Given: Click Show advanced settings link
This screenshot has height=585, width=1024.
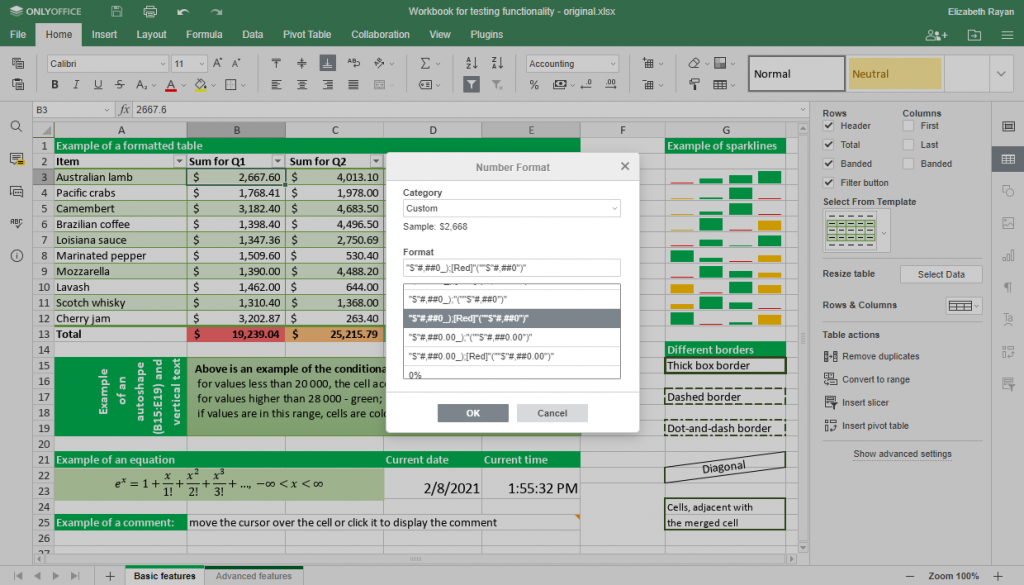Looking at the screenshot, I should pos(901,453).
